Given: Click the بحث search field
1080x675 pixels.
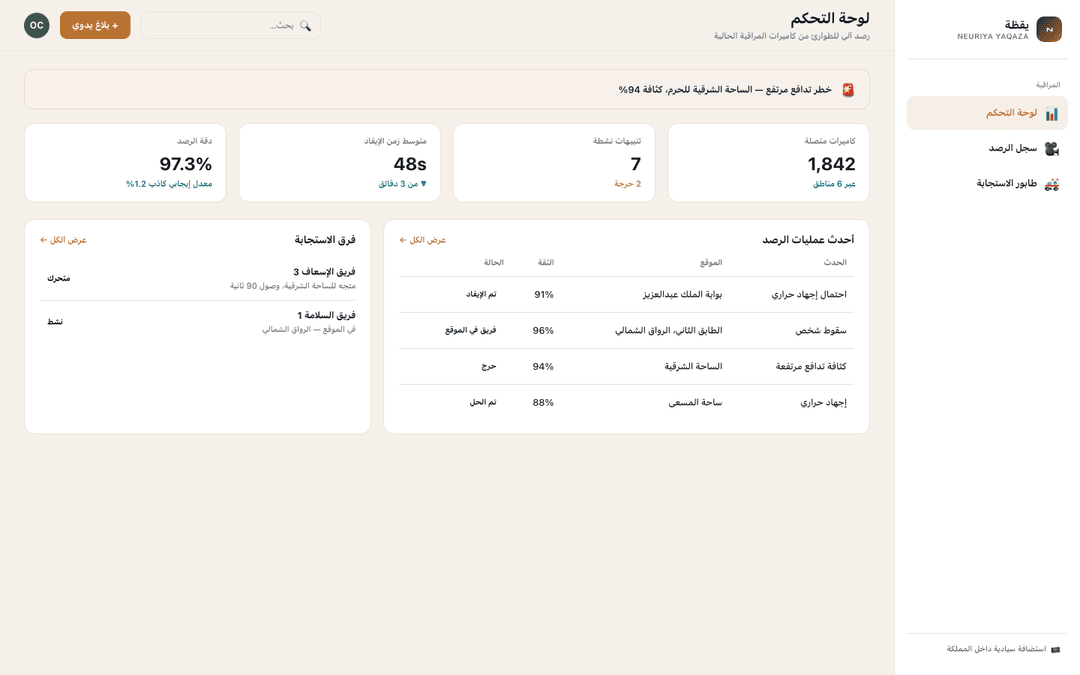Looking at the screenshot, I should pyautogui.click(x=231, y=25).
